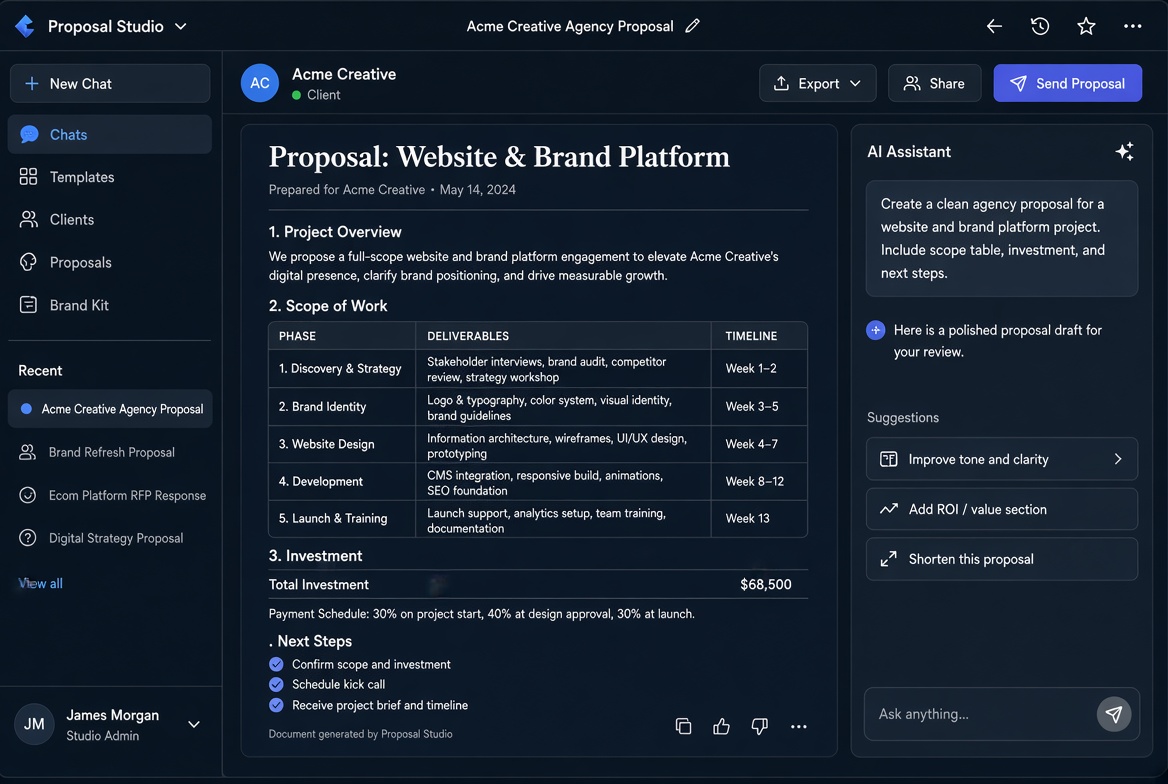Open the Proposal Studio app dropdown chevron

pos(180,26)
